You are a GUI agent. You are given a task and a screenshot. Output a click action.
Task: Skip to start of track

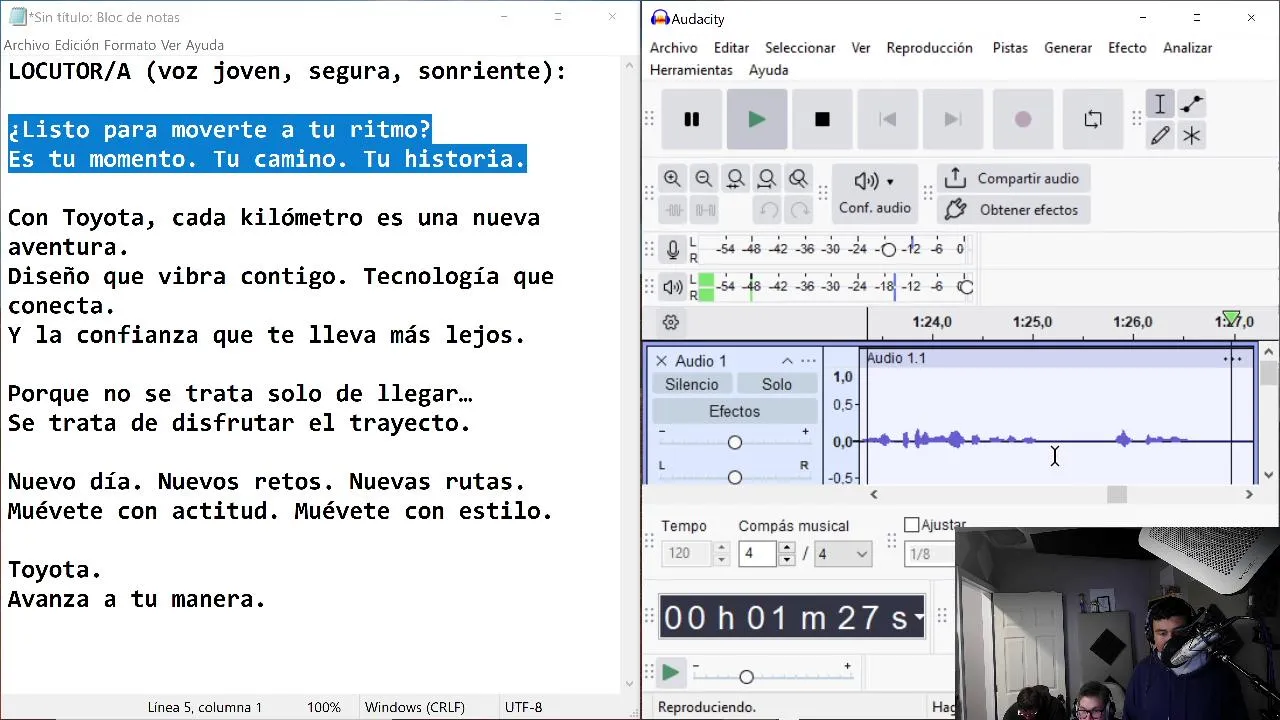887,119
